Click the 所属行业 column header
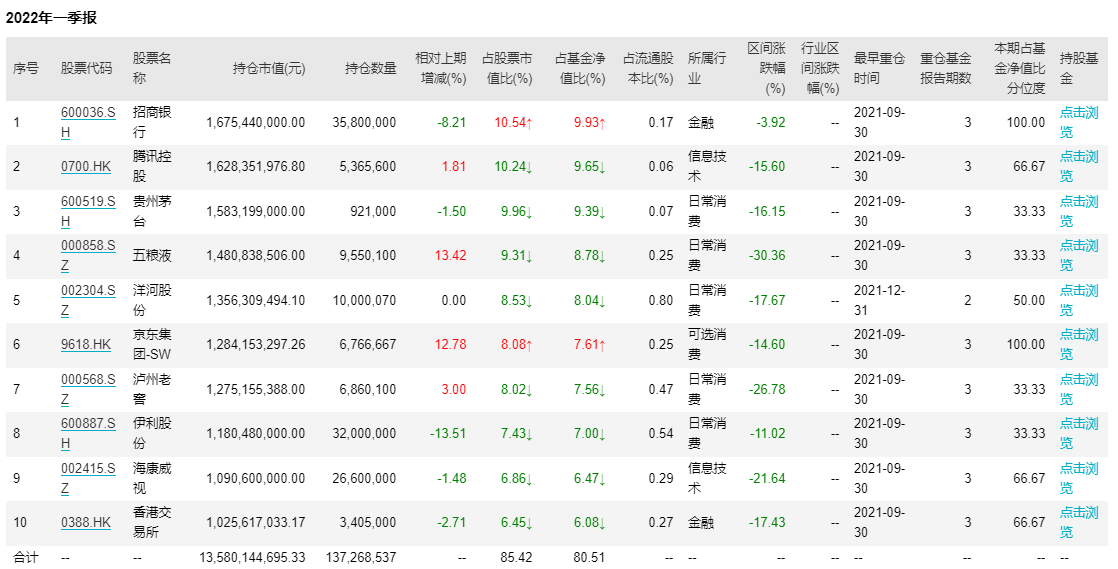 click(x=707, y=68)
